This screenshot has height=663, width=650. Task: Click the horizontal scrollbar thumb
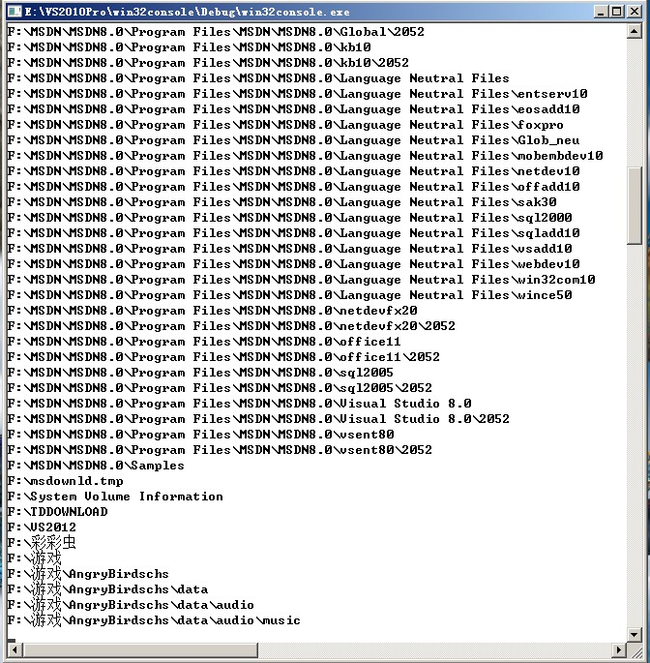tap(140, 650)
